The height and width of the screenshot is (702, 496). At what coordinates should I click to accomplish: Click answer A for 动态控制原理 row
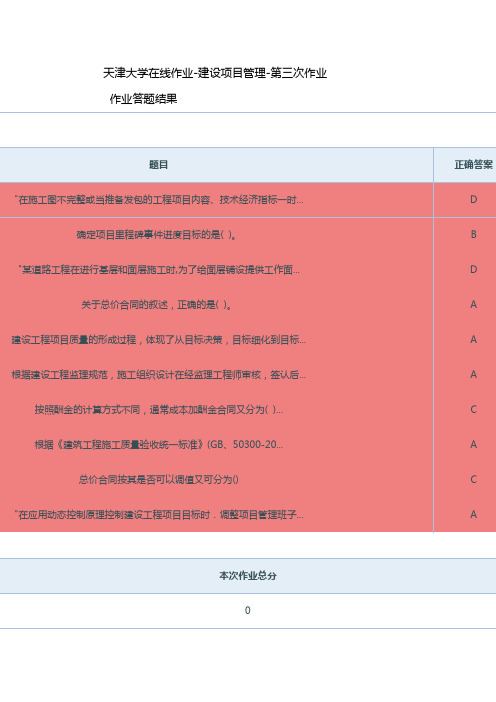(474, 515)
